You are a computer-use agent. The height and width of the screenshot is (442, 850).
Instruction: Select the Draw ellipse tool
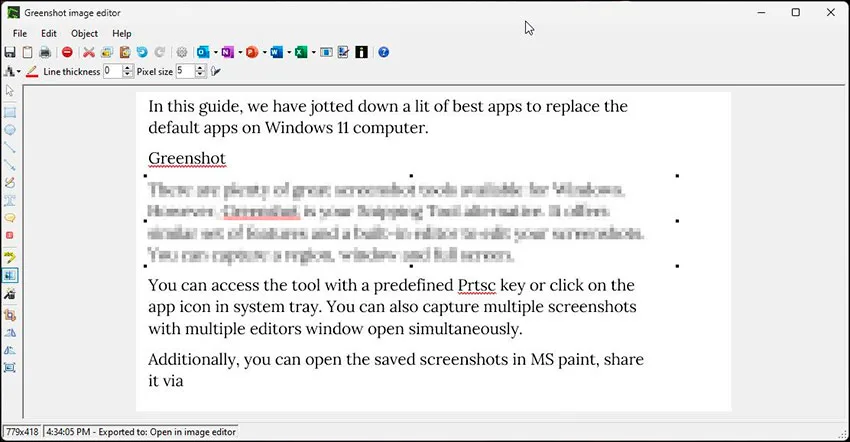(10, 130)
